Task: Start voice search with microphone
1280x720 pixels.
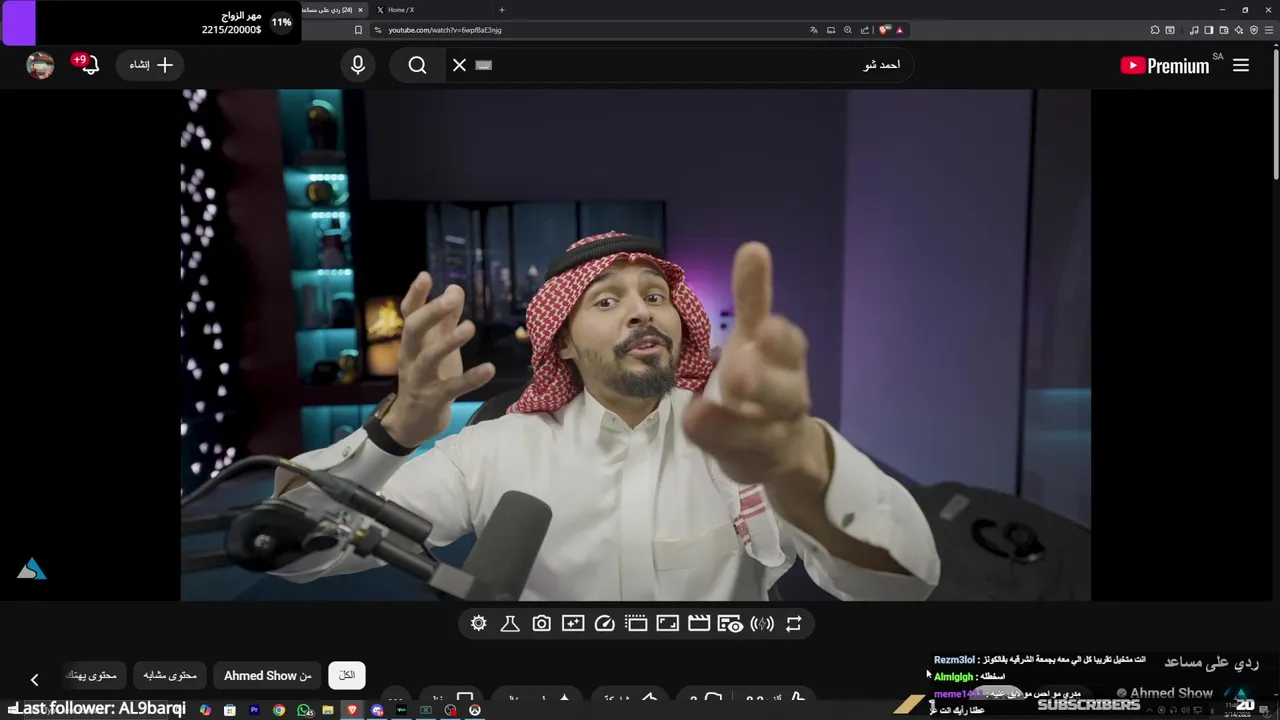Action: 358,65
